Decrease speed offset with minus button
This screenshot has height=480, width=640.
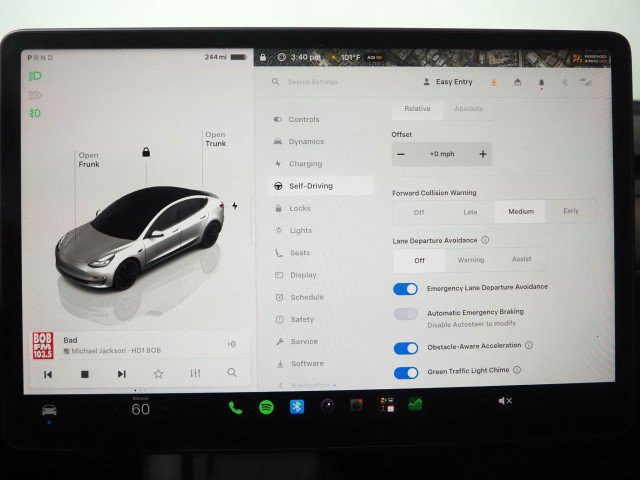click(x=401, y=154)
